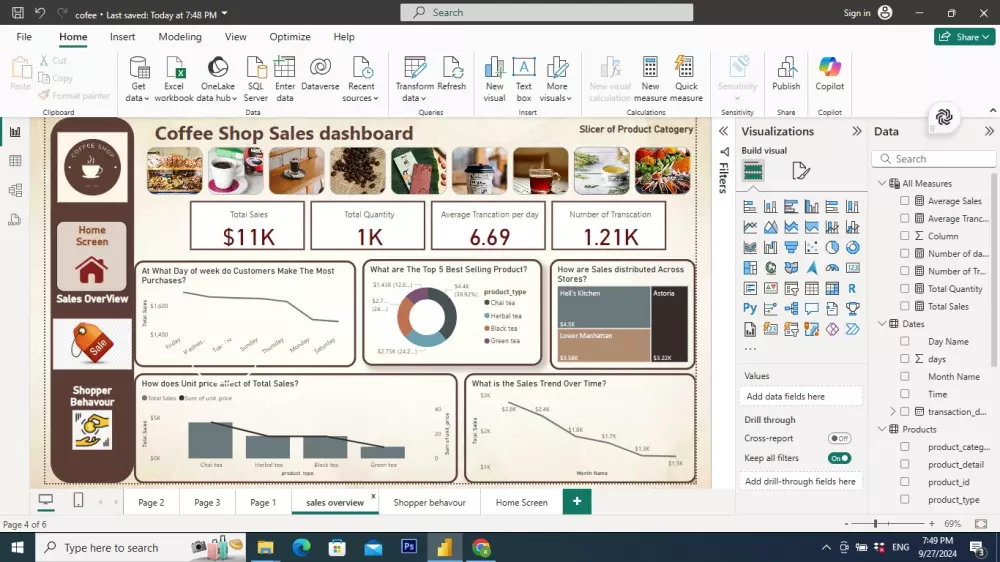Turn off the Keep all filters toggle
The width and height of the screenshot is (1000, 562).
coord(839,458)
